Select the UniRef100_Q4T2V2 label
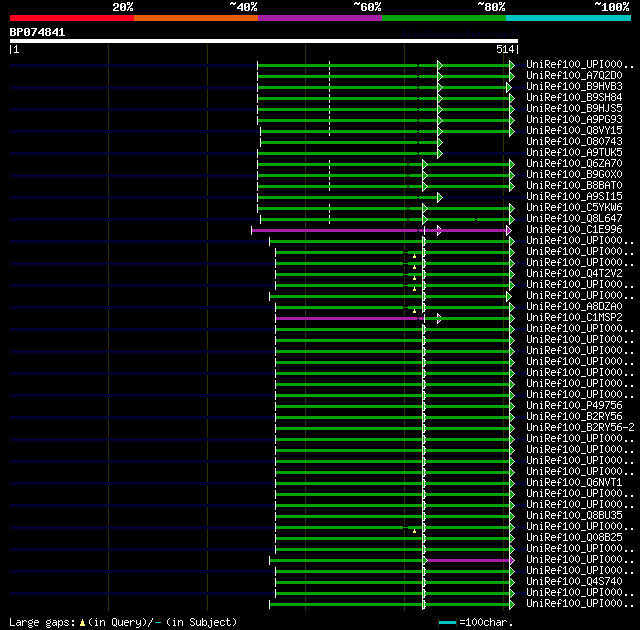The height and width of the screenshot is (630, 640). pos(574,274)
